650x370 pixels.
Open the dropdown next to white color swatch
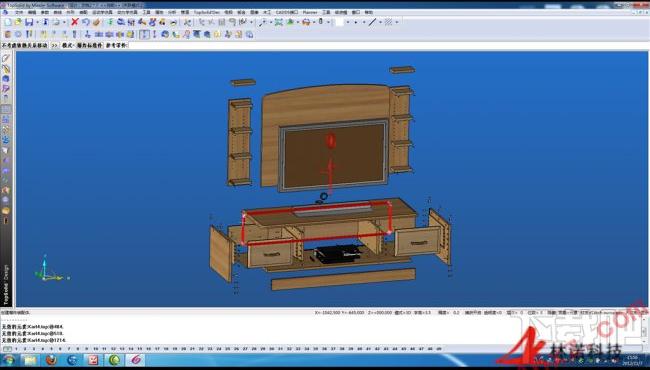click(348, 22)
